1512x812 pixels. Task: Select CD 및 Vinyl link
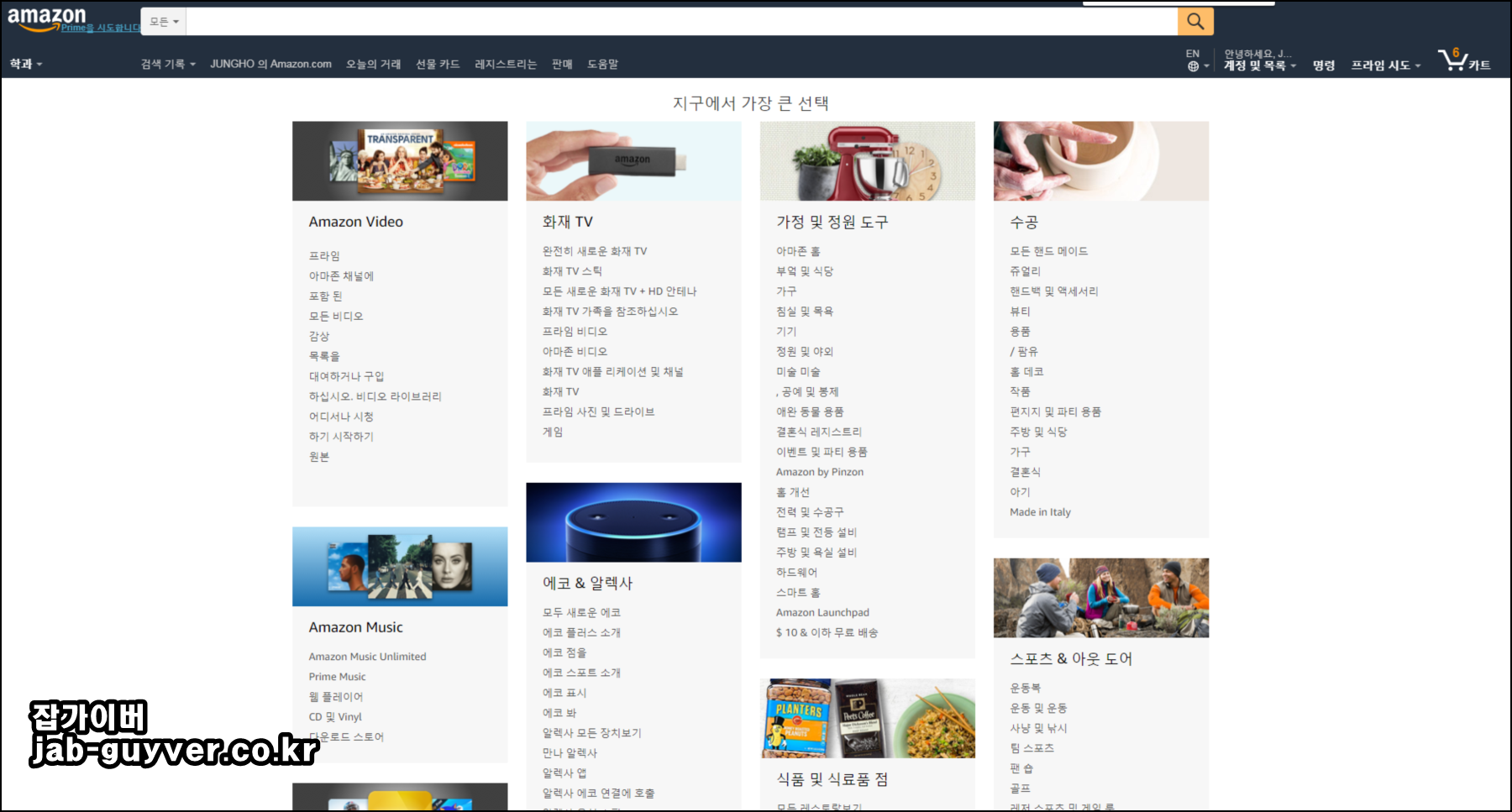tap(335, 717)
